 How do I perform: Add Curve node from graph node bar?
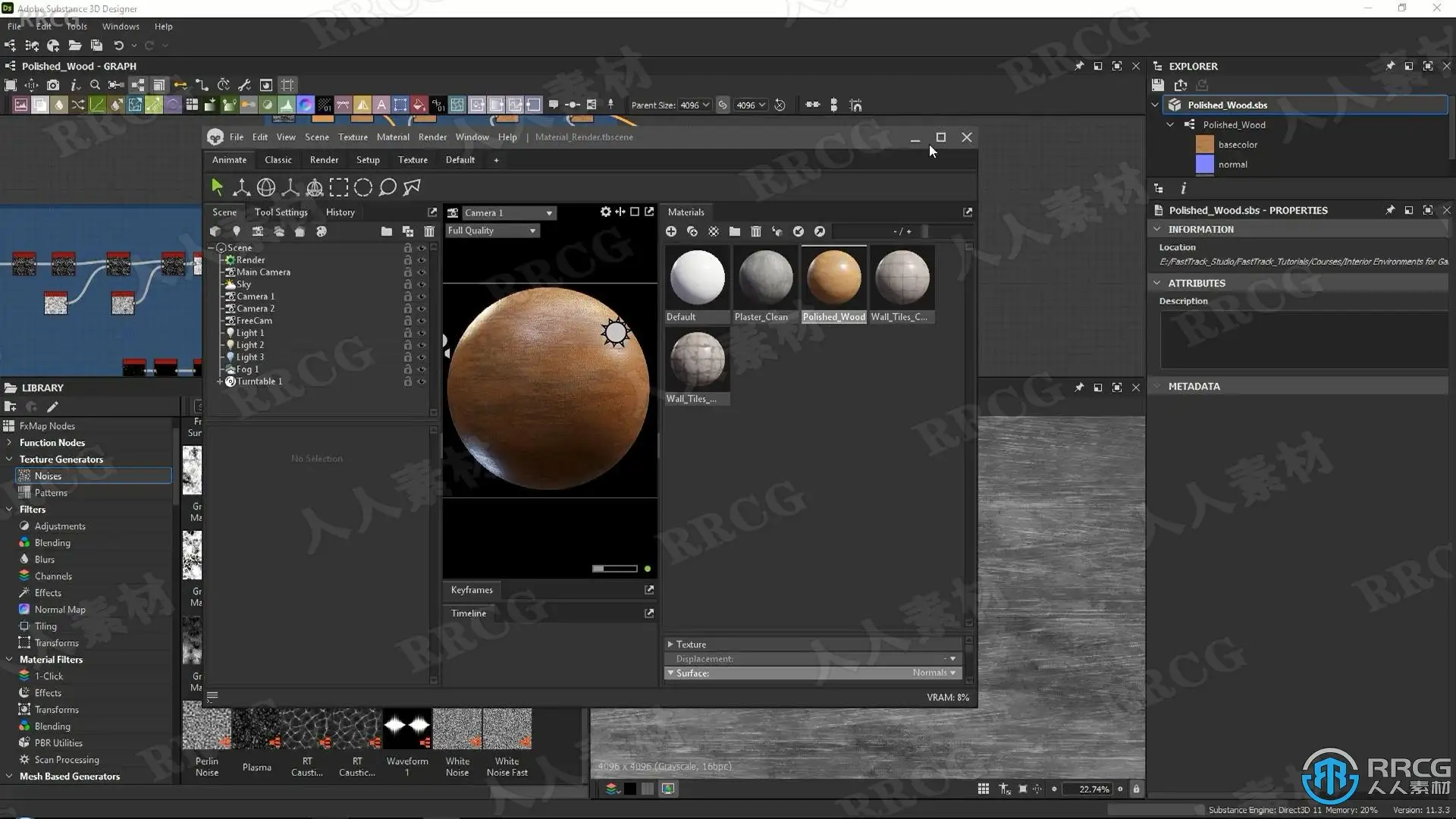(97, 105)
